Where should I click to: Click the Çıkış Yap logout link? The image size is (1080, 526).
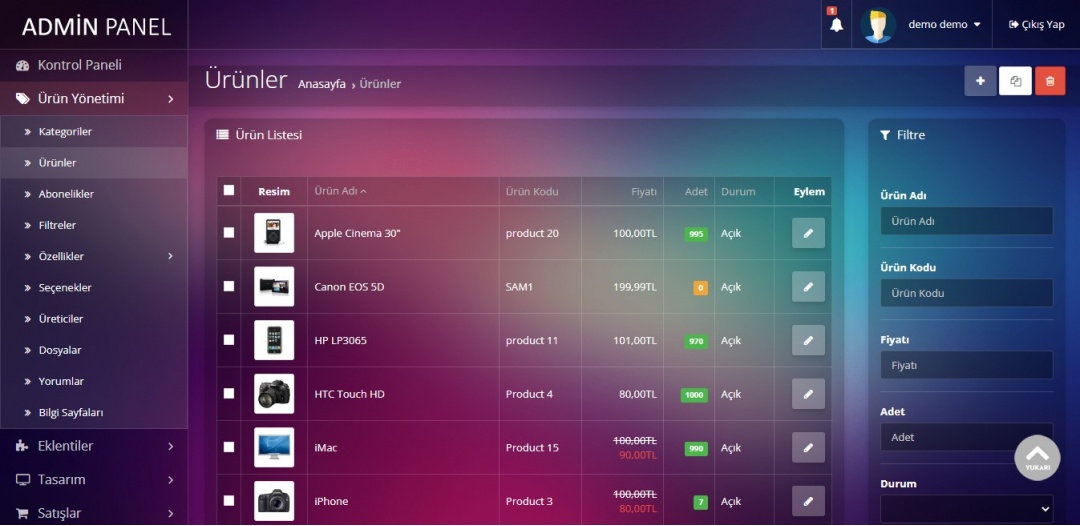pos(1036,24)
